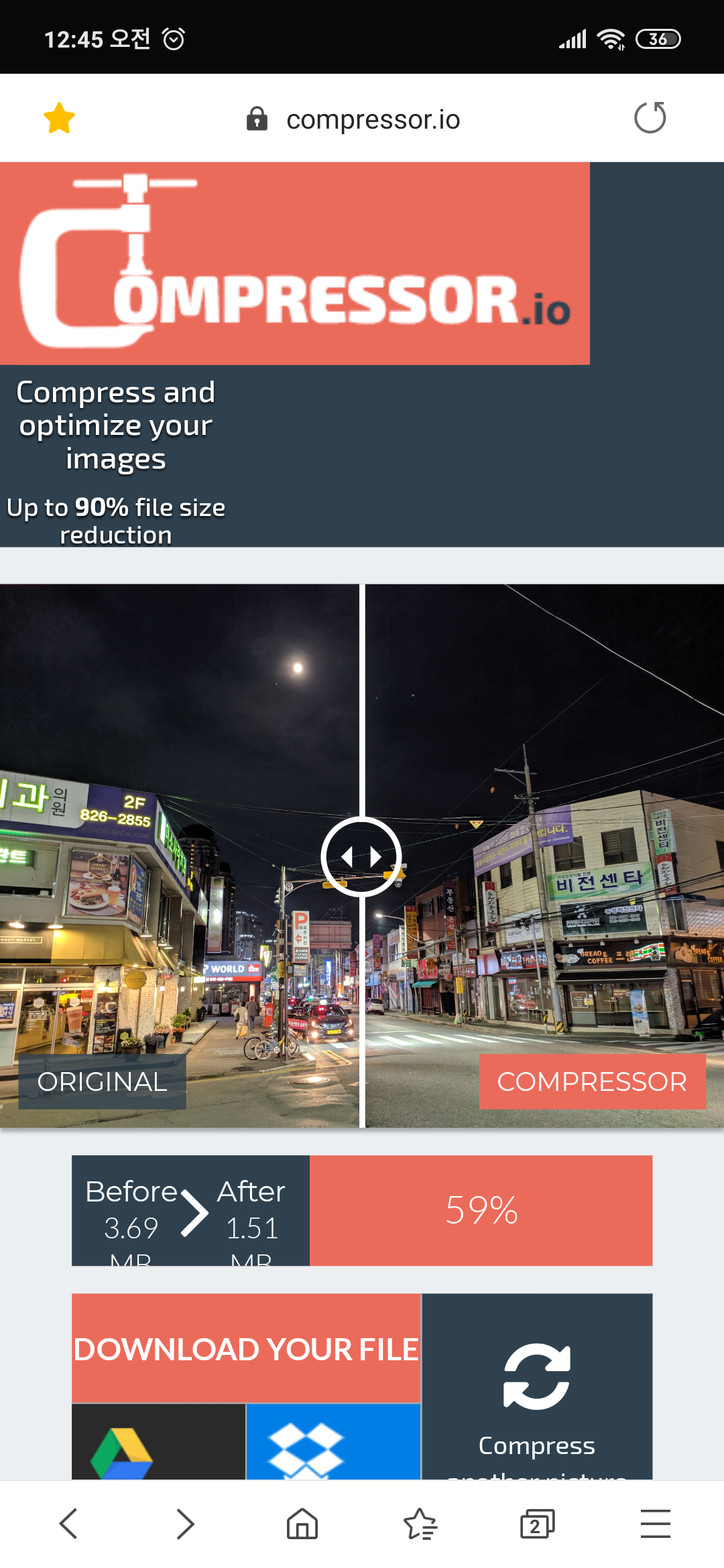This screenshot has height=1568, width=724.
Task: Click the compress another picture refresh icon
Action: click(x=537, y=1376)
